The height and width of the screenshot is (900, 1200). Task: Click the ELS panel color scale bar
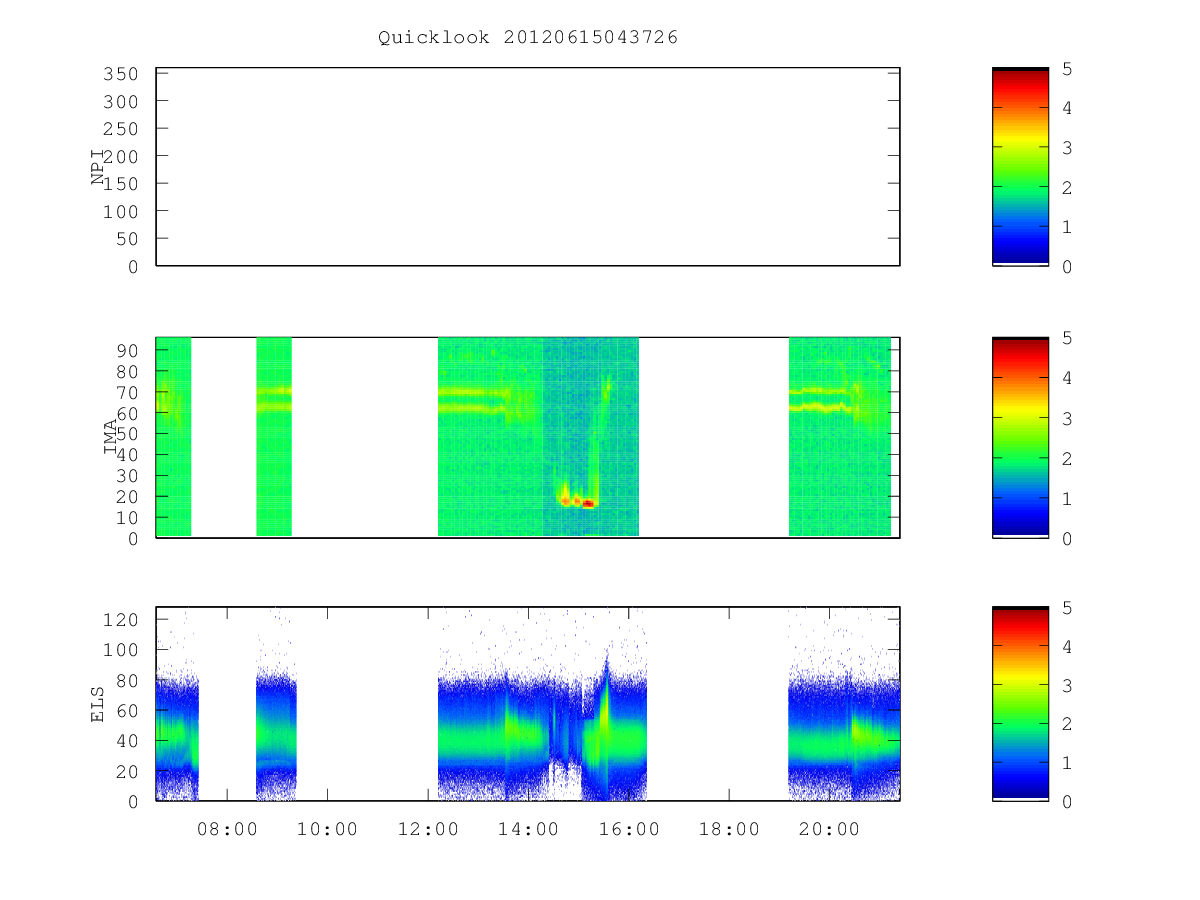tap(1020, 704)
